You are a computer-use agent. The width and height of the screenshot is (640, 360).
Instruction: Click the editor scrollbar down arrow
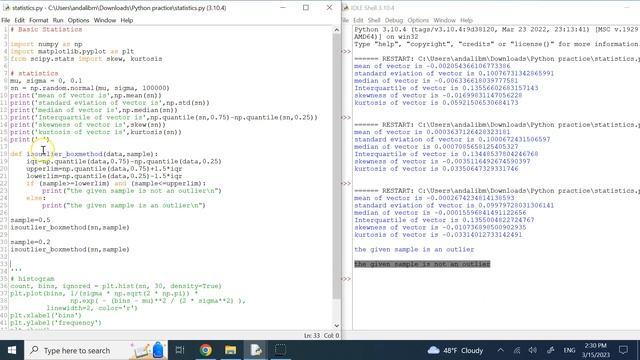click(337, 325)
